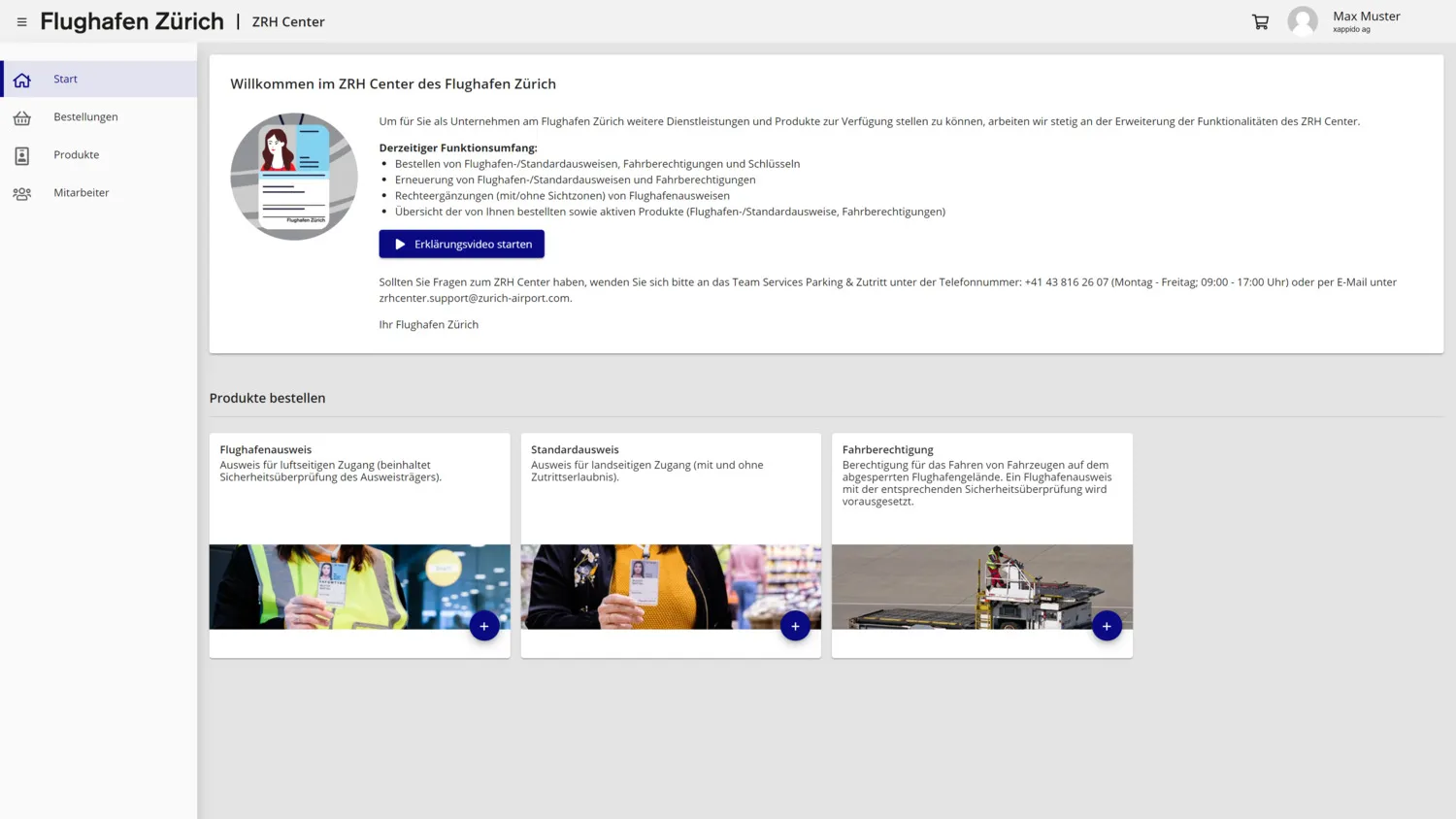
Task: Open Bestellungen in sidebar
Action: (99, 116)
